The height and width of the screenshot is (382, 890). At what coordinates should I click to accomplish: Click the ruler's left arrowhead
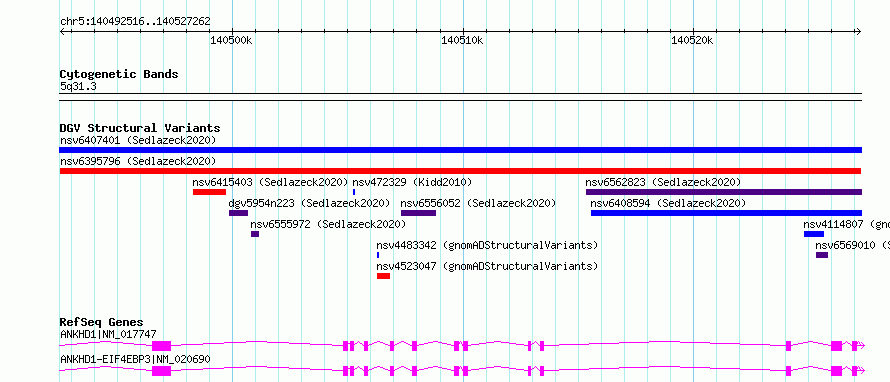pos(62,31)
